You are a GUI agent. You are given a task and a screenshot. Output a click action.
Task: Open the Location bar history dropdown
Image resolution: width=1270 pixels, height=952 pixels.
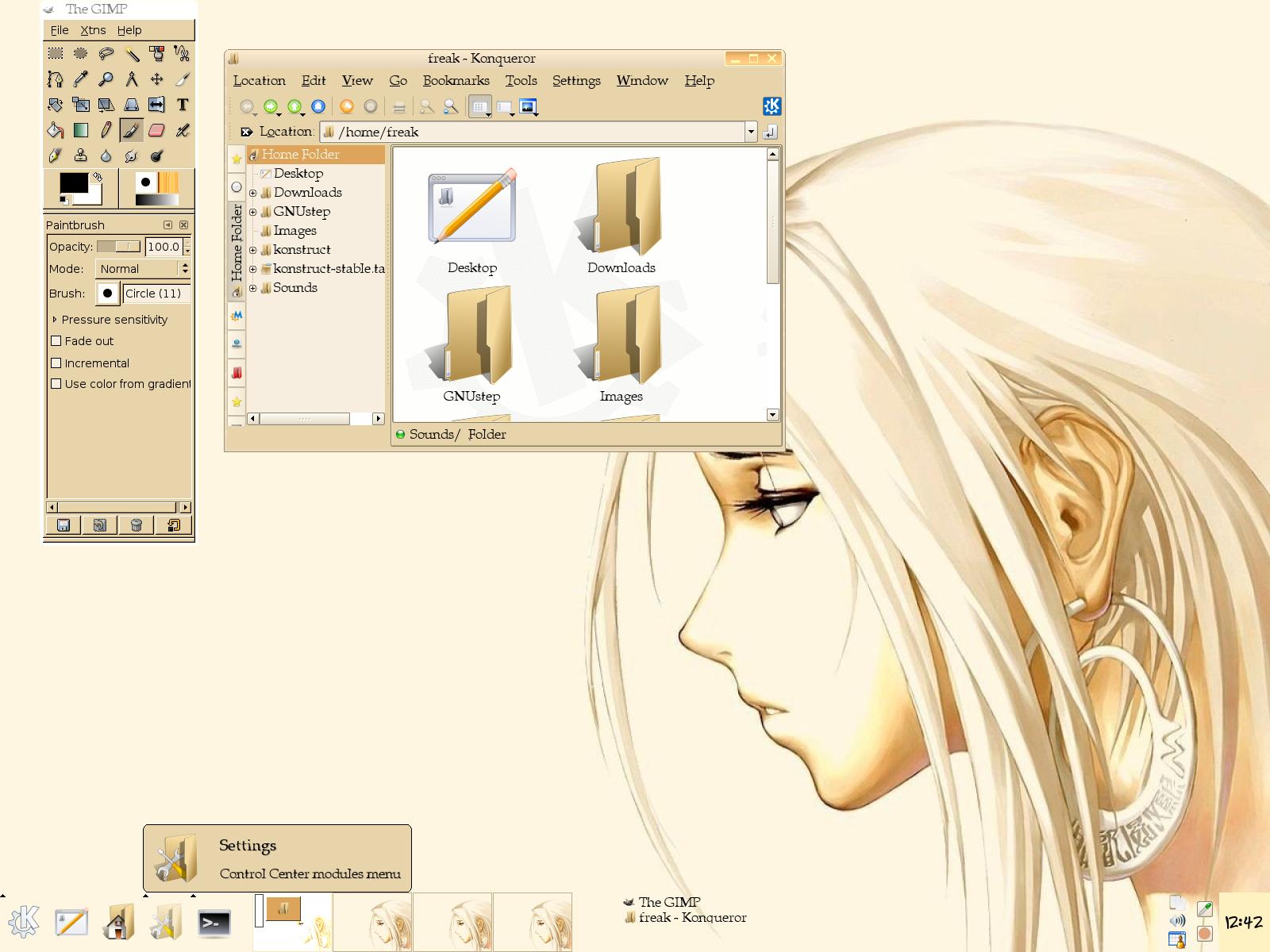(751, 132)
